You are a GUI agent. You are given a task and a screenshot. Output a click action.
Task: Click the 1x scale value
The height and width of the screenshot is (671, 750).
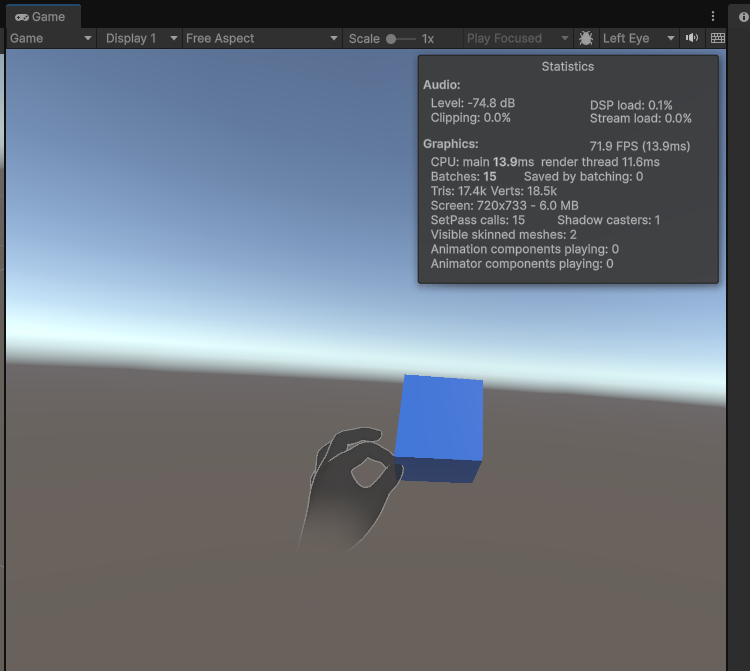(x=428, y=39)
